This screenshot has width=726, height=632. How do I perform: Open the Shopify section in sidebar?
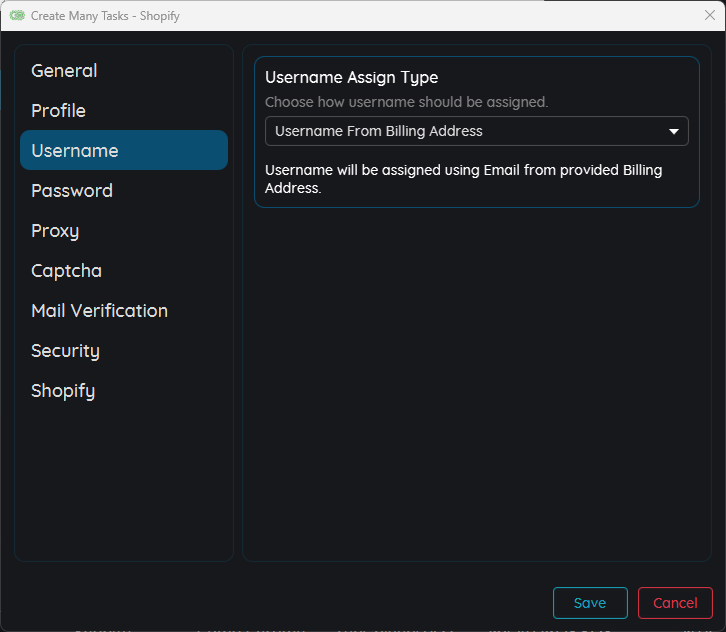pos(63,391)
